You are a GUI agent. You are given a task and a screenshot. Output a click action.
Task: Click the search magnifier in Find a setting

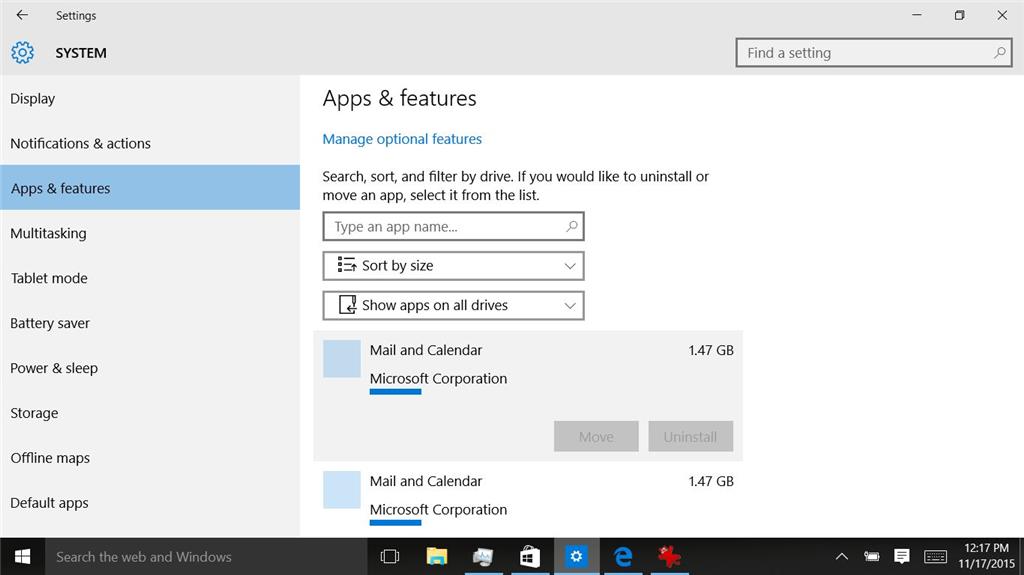tap(999, 53)
